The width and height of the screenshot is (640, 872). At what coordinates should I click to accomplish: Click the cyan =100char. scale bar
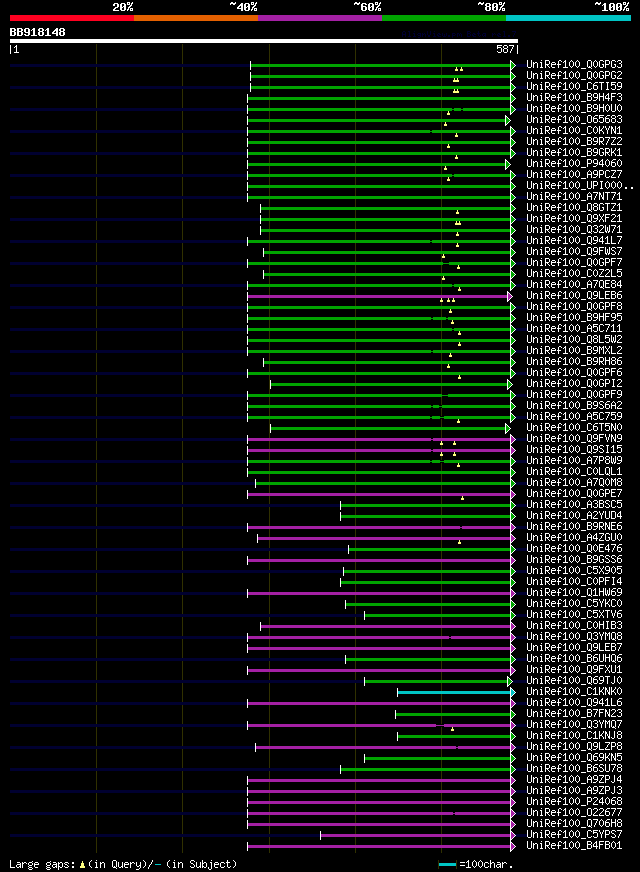(447, 864)
